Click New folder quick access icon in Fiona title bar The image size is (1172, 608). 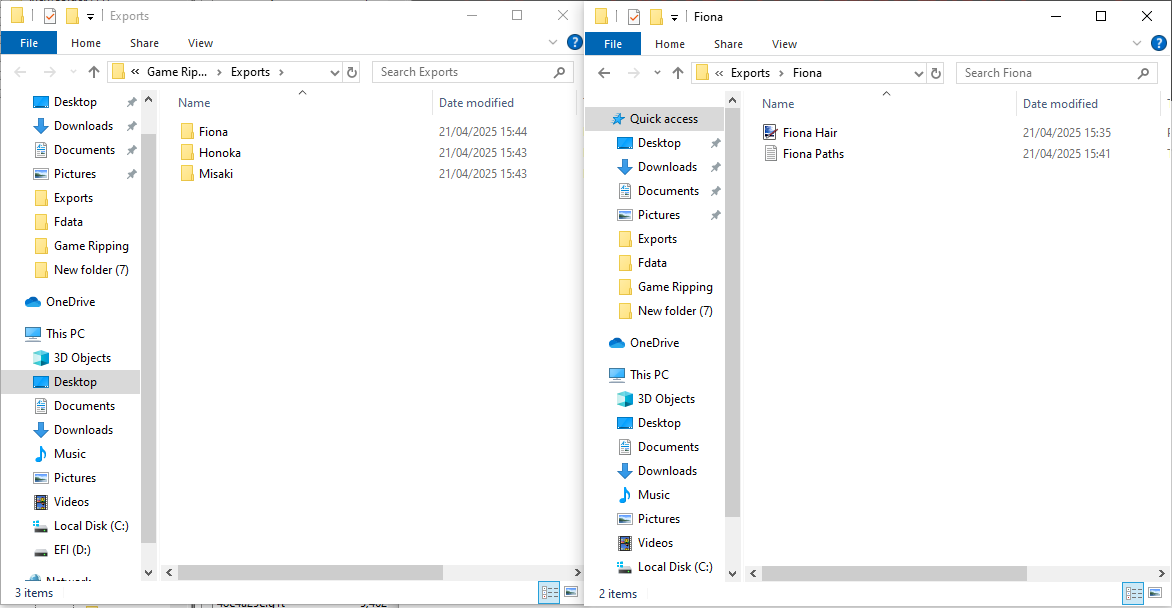pyautogui.click(x=656, y=16)
